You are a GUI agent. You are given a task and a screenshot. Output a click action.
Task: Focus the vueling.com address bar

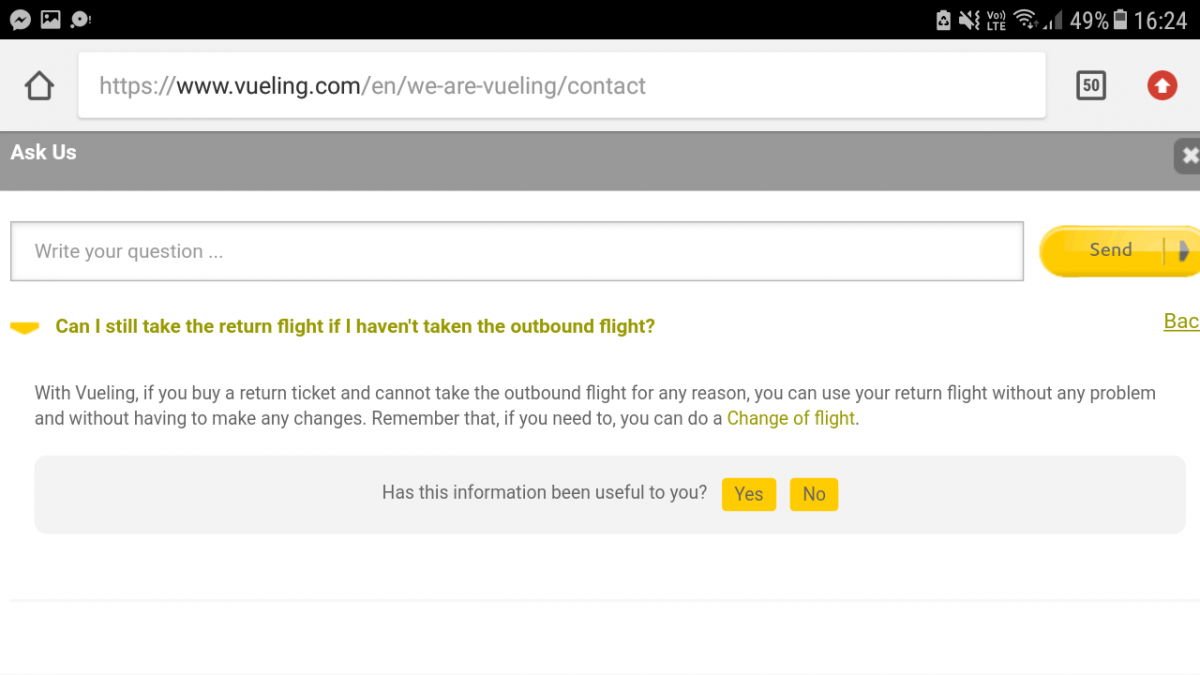click(x=561, y=86)
